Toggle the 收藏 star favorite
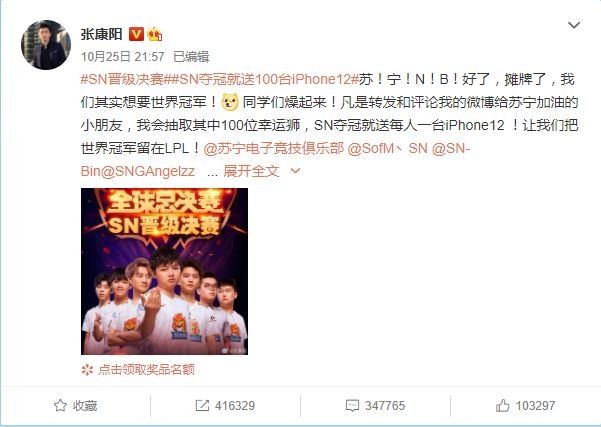 tap(76, 406)
